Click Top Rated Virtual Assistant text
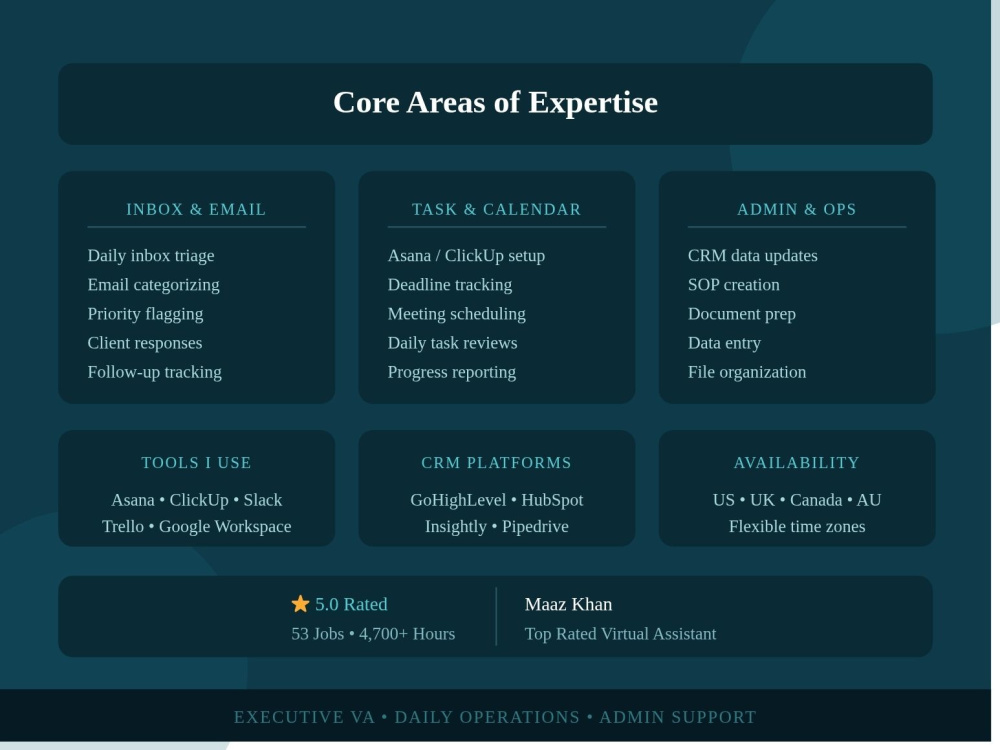Viewport: 1000px width, 750px height. click(x=621, y=634)
